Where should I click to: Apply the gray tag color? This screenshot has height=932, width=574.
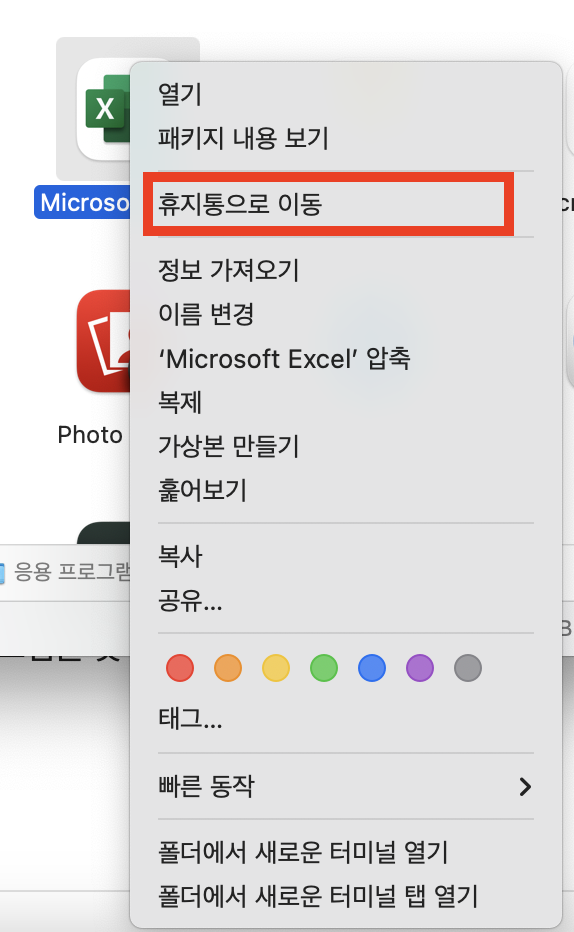pyautogui.click(x=468, y=668)
